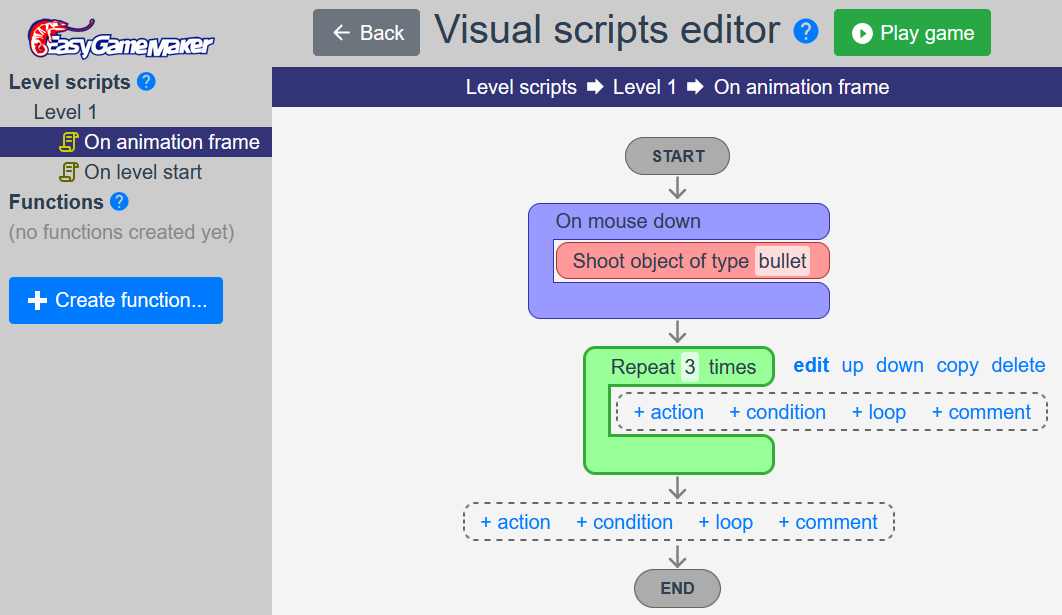
Task: Add a comment before the END node
Action: pyautogui.click(x=828, y=522)
